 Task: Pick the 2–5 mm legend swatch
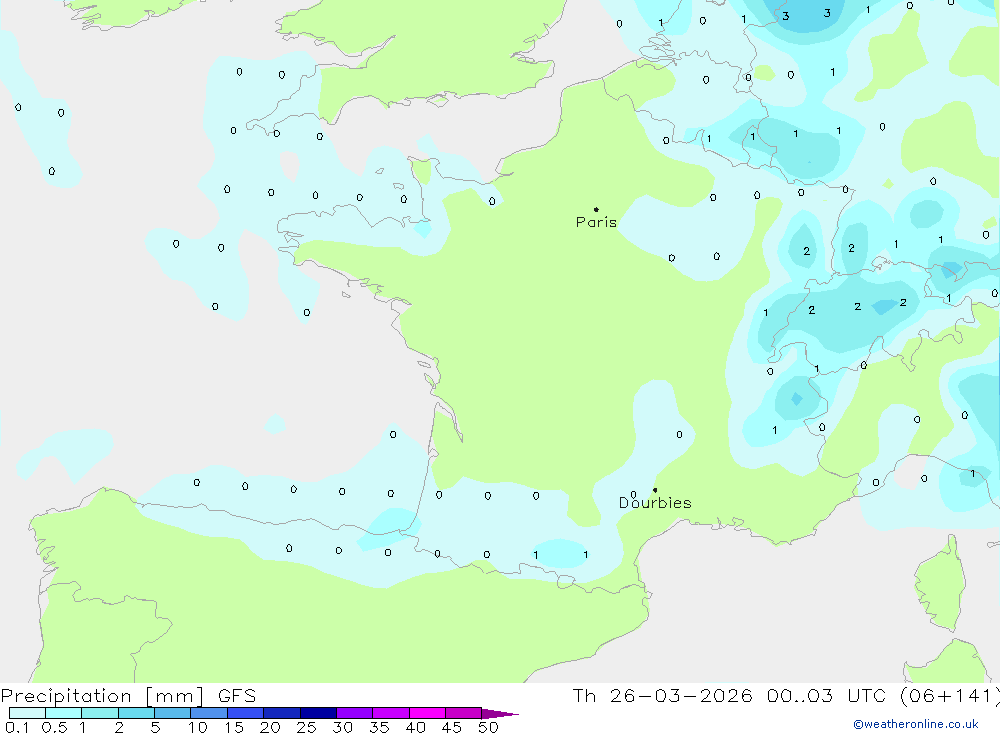tap(136, 713)
